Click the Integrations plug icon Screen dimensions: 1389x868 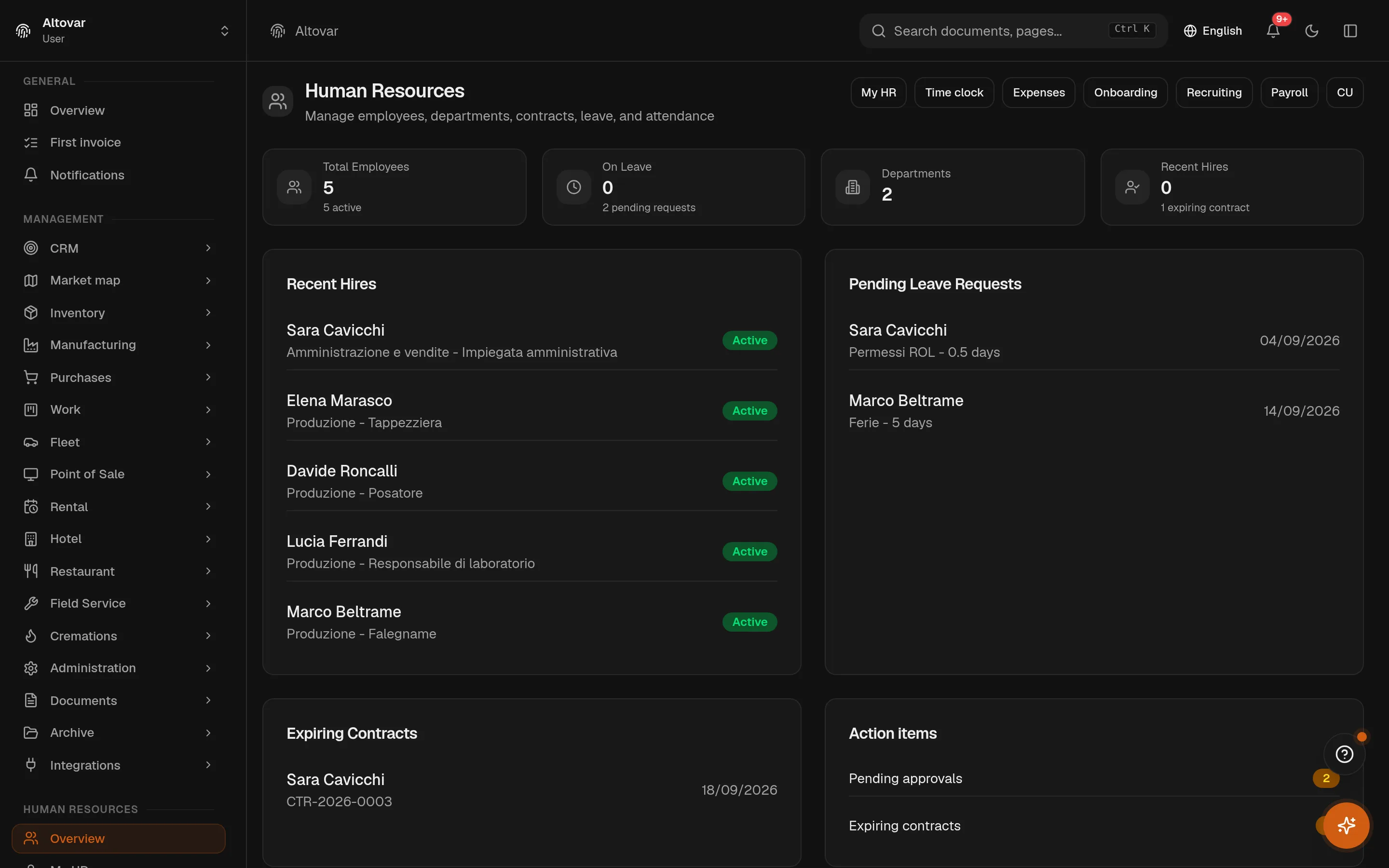click(31, 765)
